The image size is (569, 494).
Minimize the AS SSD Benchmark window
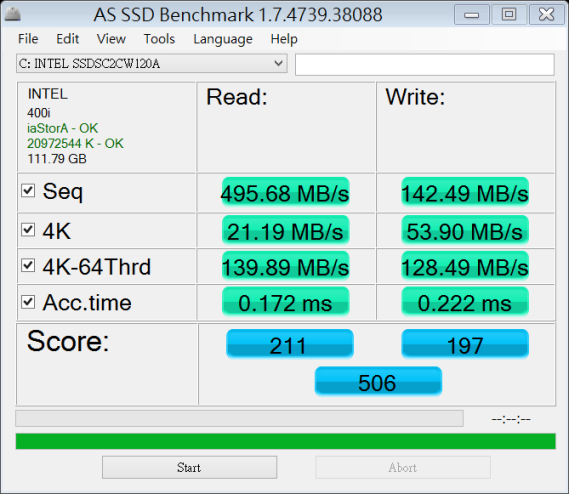tap(472, 15)
